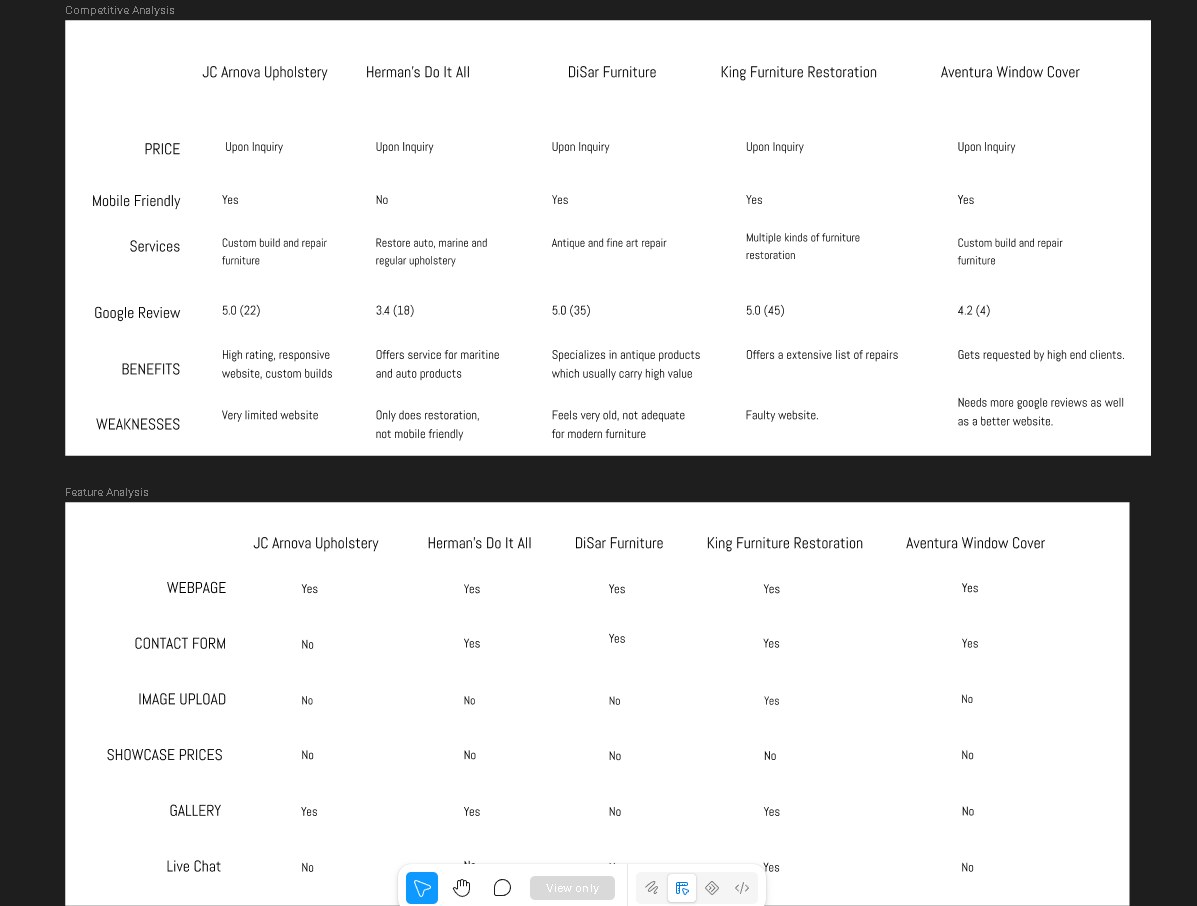This screenshot has height=906, width=1197.
Task: Open the Prototype diamond play mode icon
Action: (711, 888)
